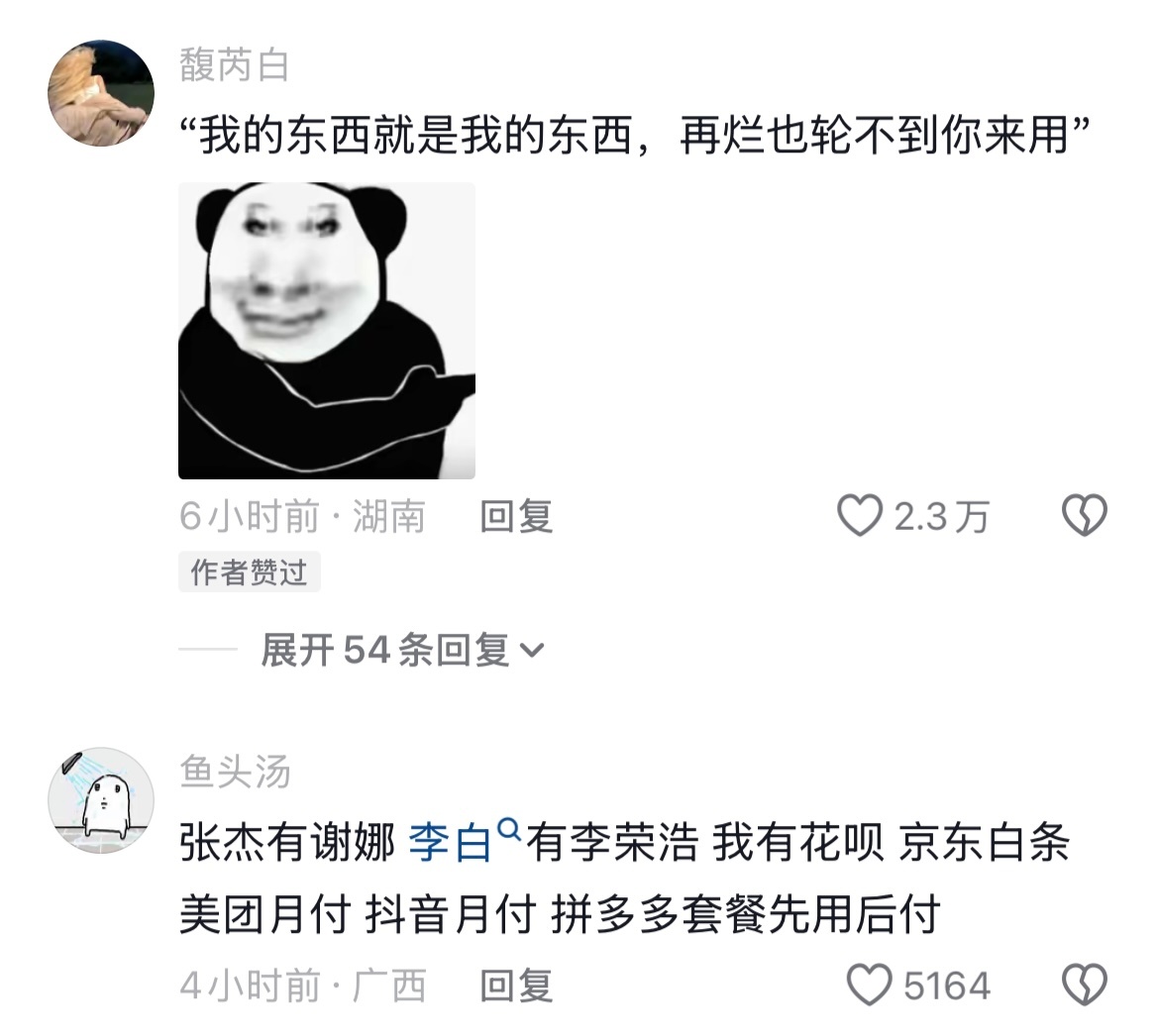Open the 李白 search link
Image resolution: width=1158 pixels, height=1036 pixels.
pos(451,843)
